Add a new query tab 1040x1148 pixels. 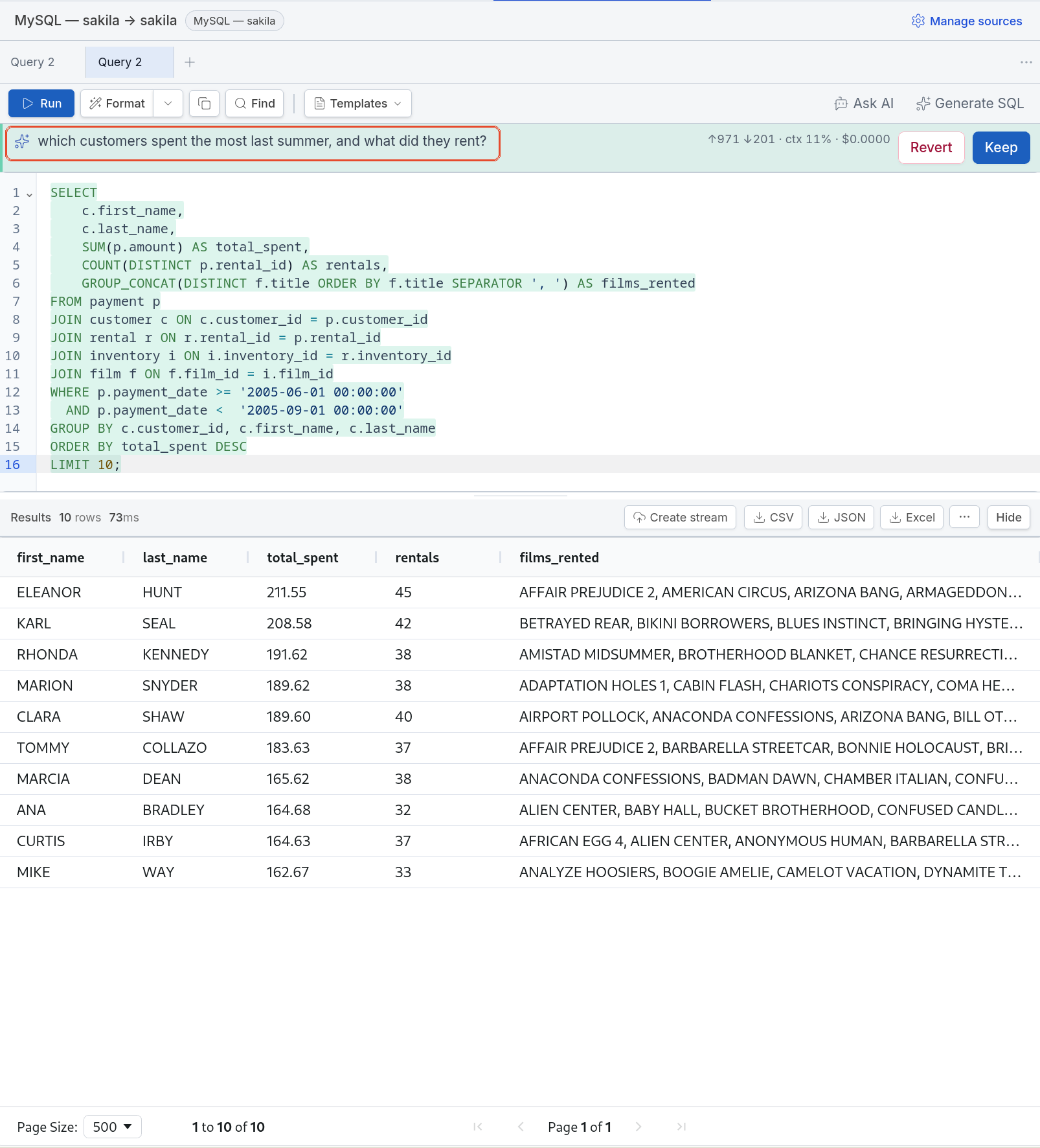coord(190,62)
